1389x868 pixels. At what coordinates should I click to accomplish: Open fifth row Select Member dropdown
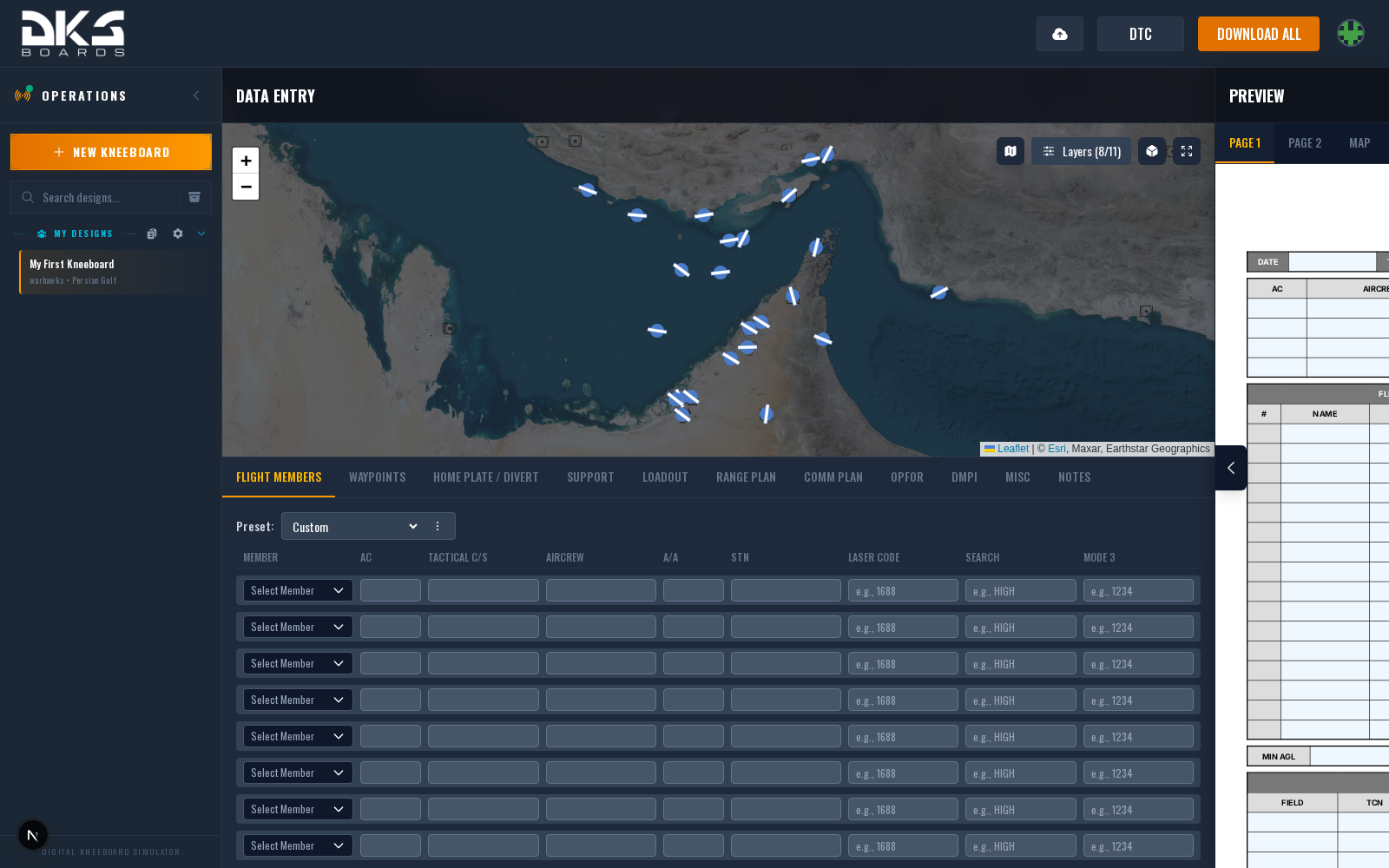pyautogui.click(x=298, y=736)
